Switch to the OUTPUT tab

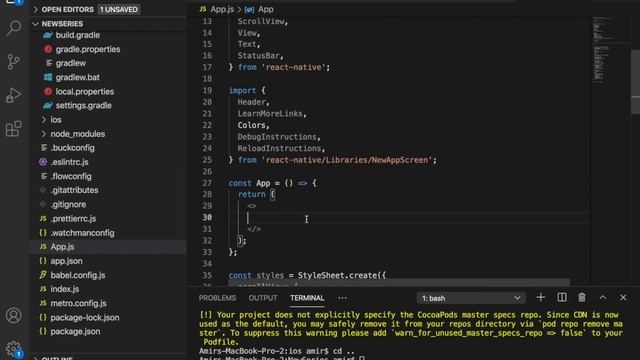[263, 298]
